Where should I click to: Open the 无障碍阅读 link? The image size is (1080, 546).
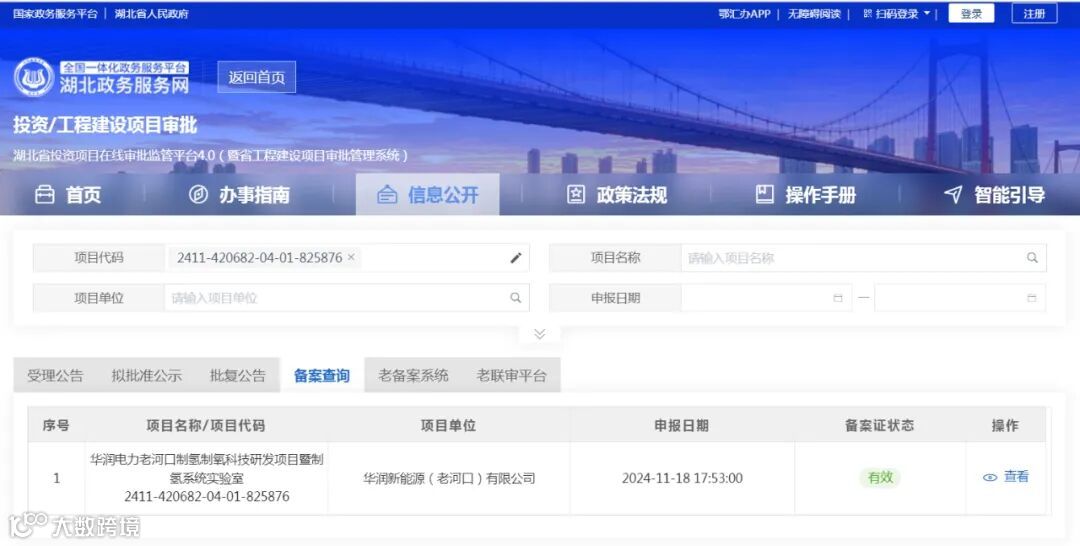(814, 13)
